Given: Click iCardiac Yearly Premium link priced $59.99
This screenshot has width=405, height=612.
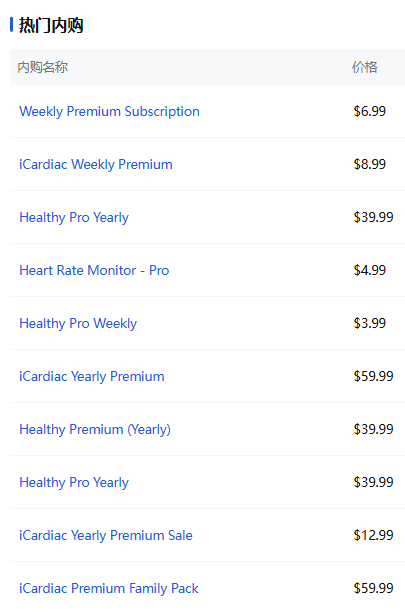Looking at the screenshot, I should [x=92, y=376].
